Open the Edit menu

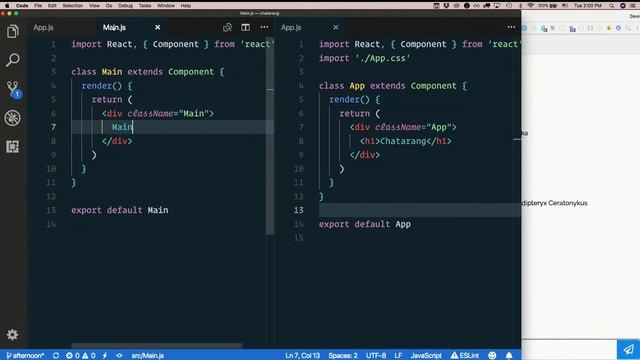tap(52, 6)
